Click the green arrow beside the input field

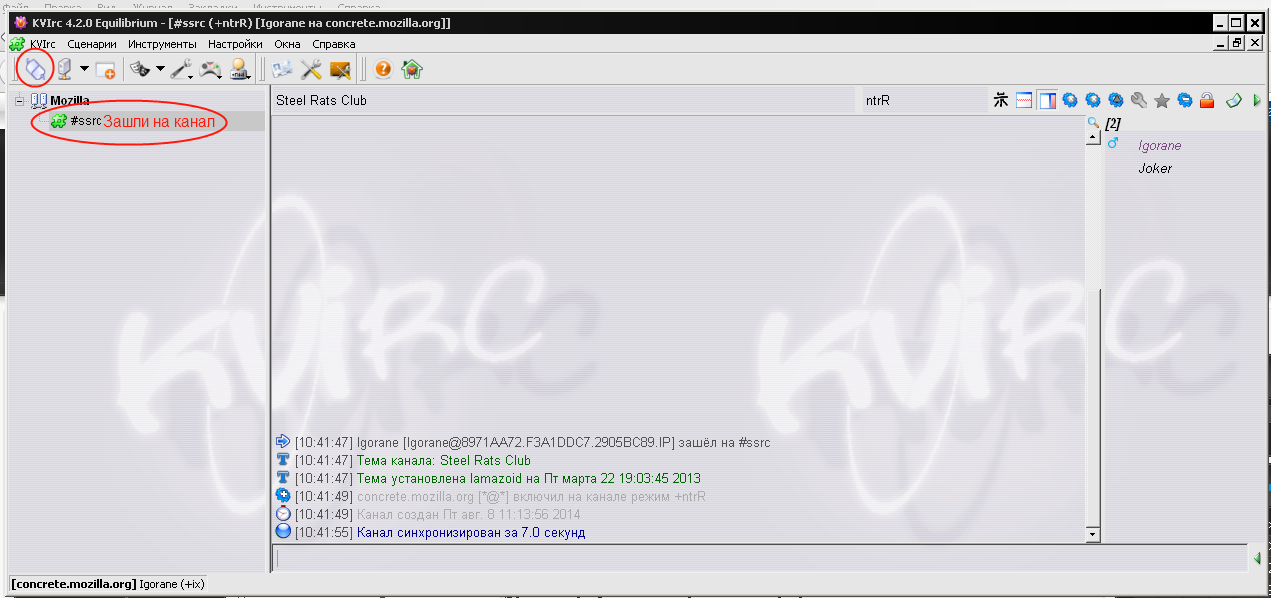click(x=1257, y=558)
